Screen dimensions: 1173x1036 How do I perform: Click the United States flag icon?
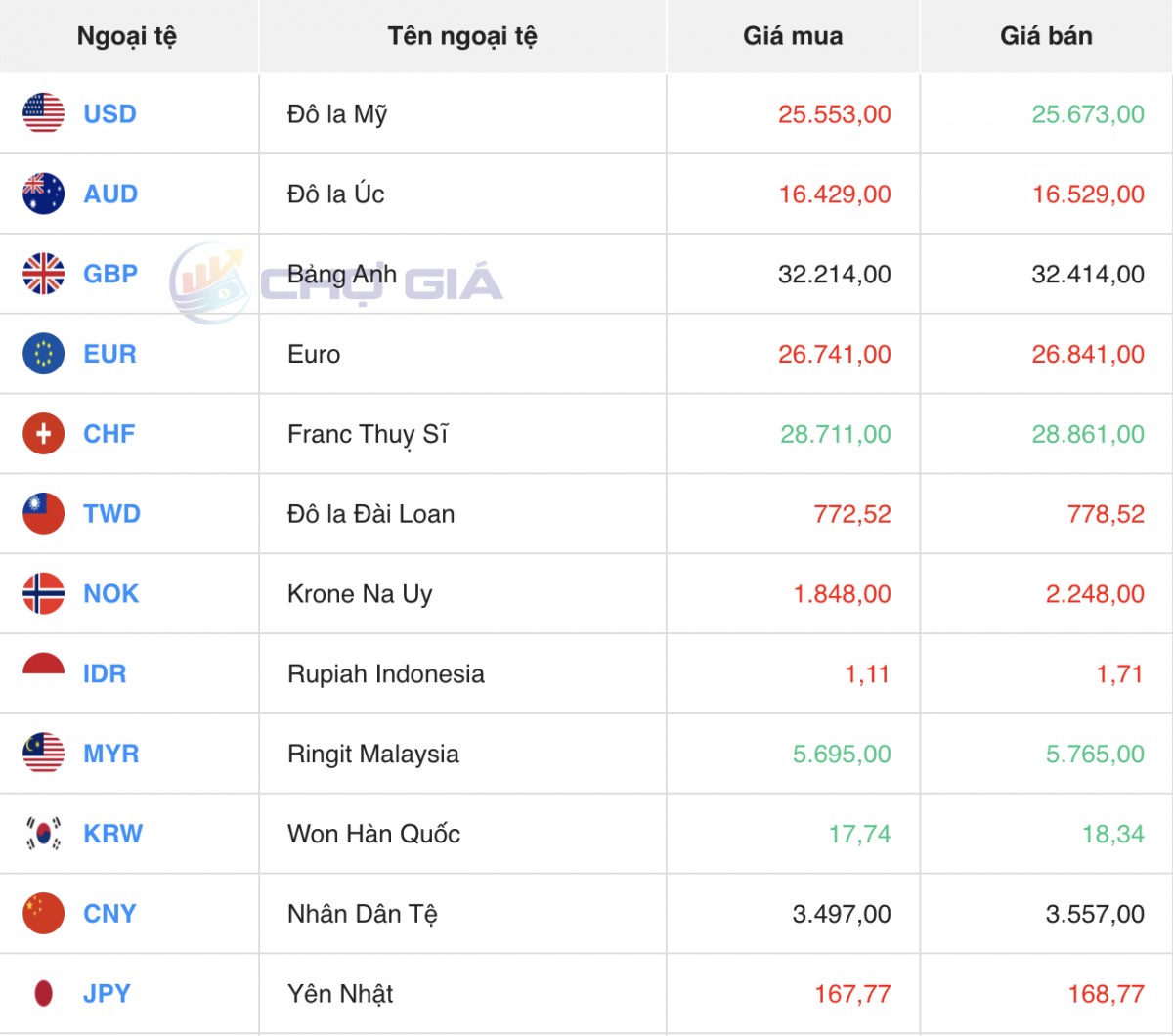(43, 113)
